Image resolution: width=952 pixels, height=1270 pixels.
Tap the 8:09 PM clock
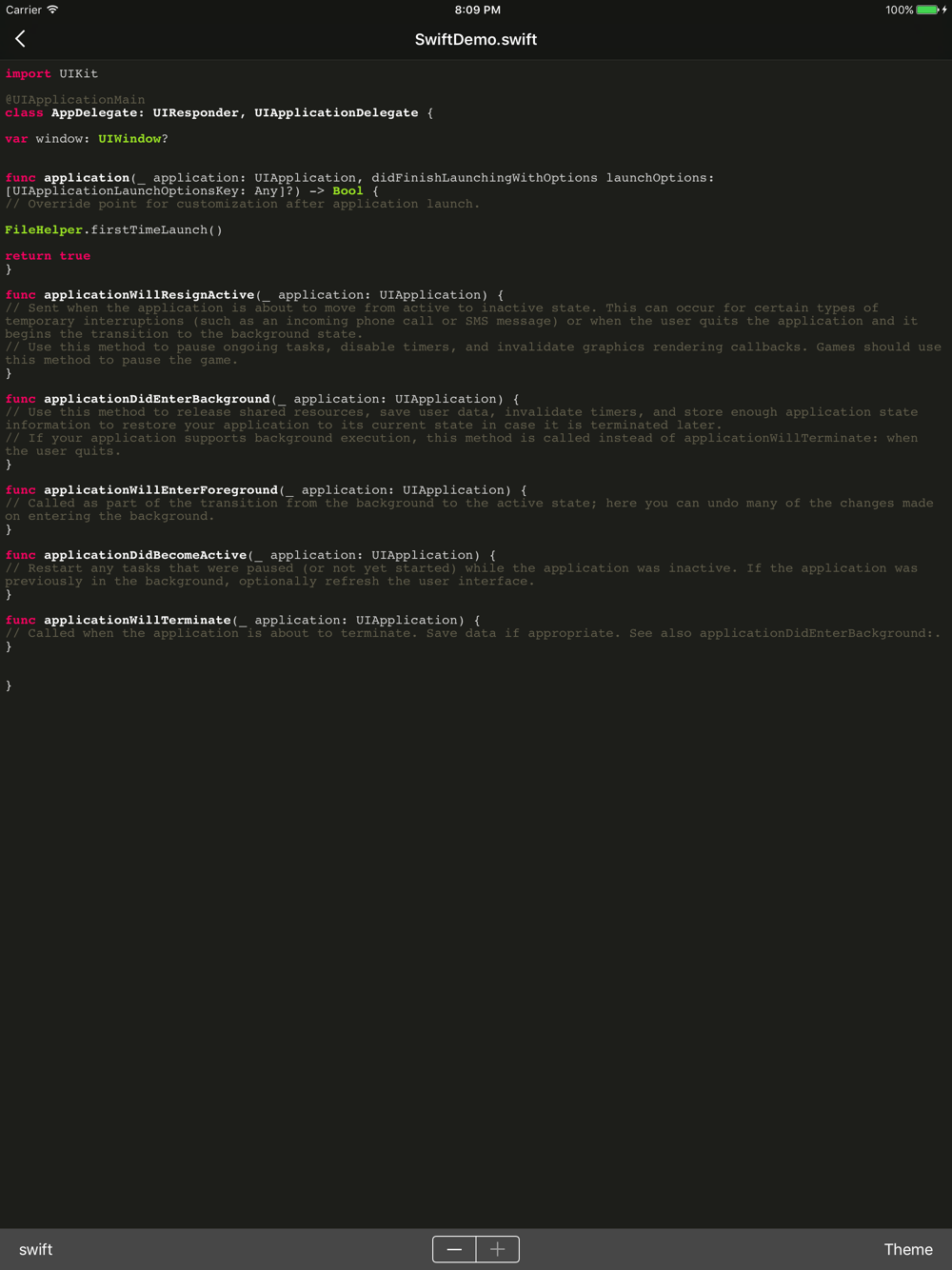477,10
